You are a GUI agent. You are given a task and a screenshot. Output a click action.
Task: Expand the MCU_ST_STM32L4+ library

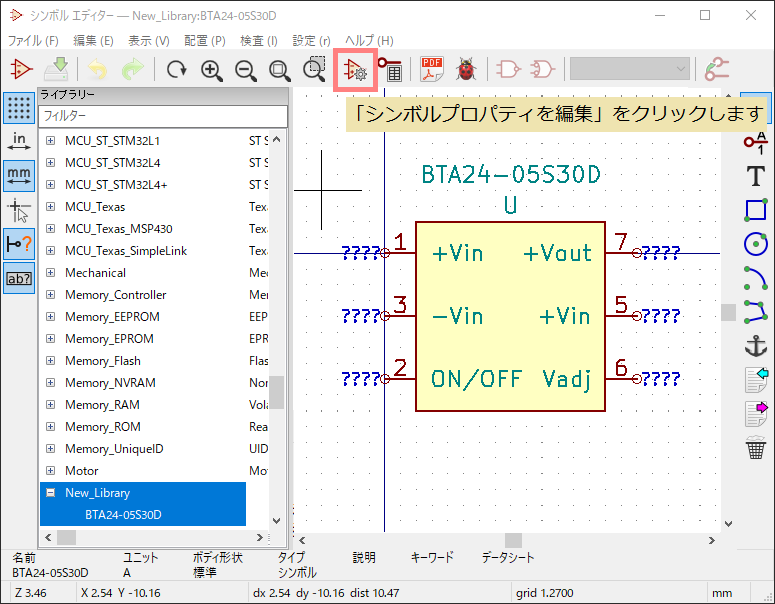point(50,185)
